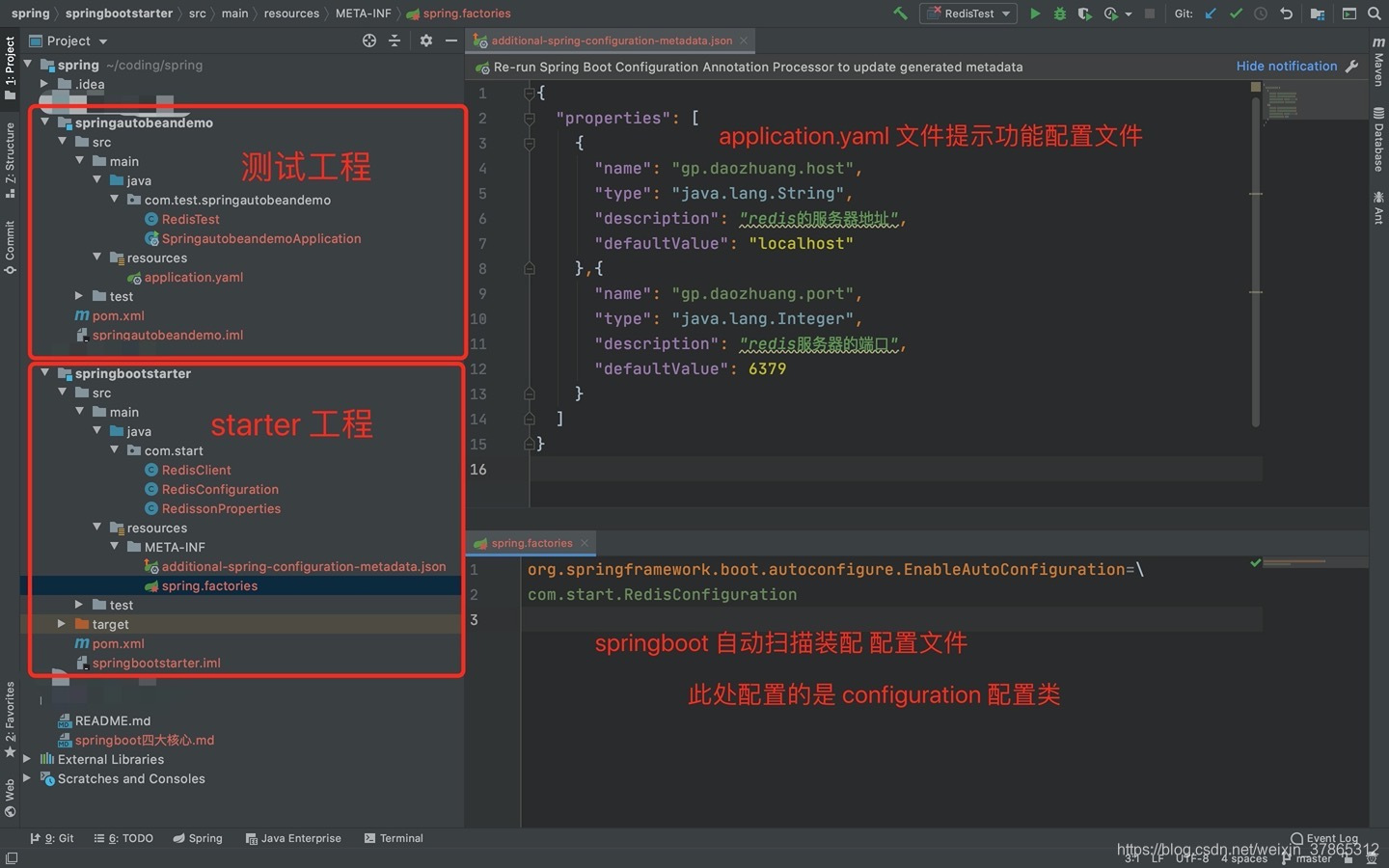This screenshot has height=868, width=1389.
Task: Commit changes with the green checkmark
Action: point(1236,14)
